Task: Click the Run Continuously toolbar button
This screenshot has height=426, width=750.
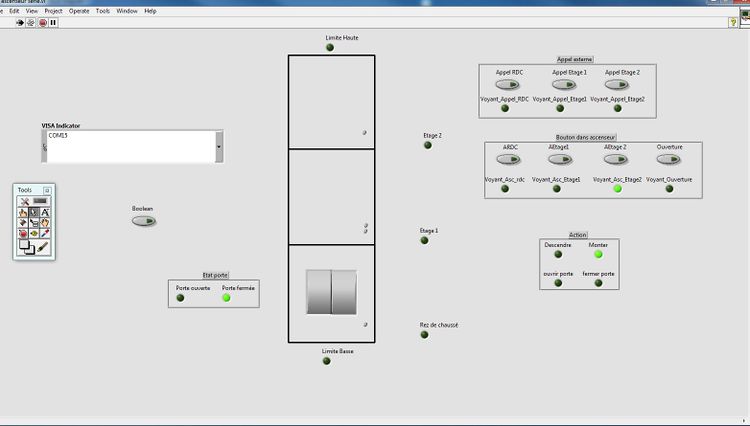Action: [x=30, y=21]
